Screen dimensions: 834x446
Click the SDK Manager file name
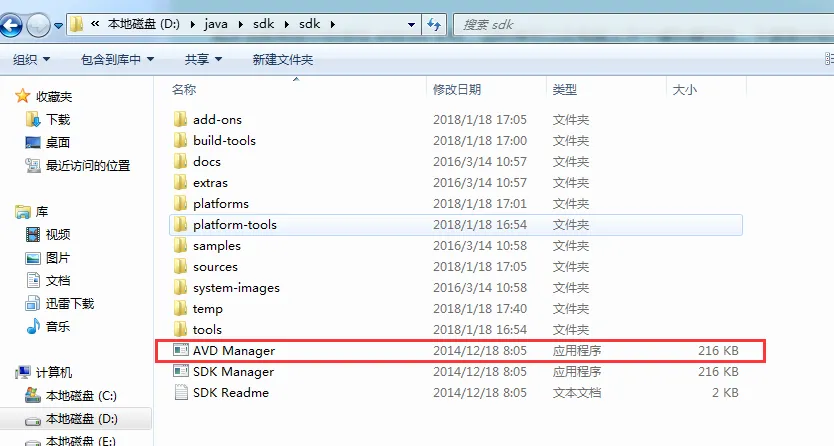[233, 372]
